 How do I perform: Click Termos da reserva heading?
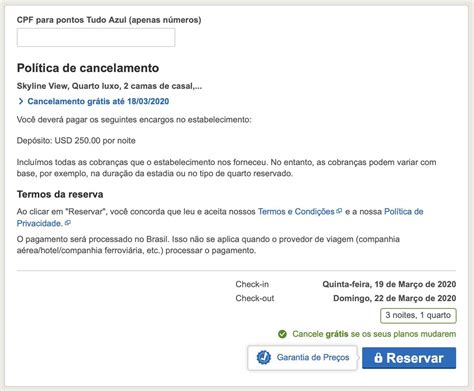coord(60,194)
